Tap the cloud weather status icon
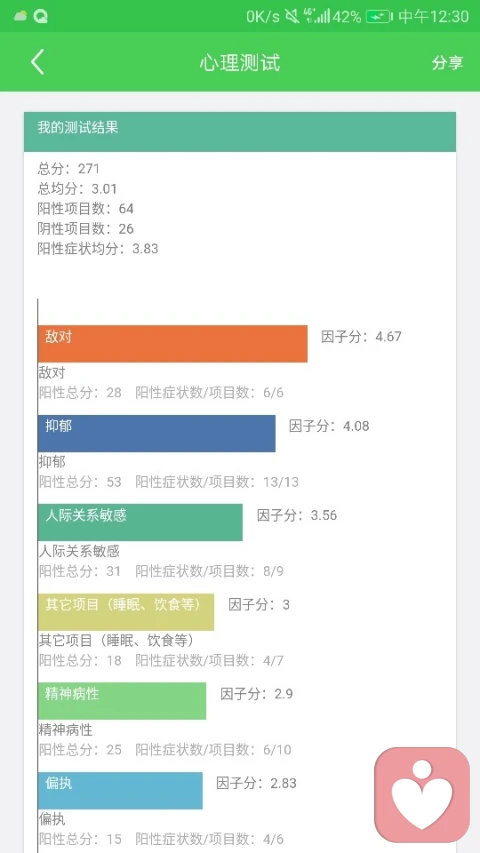 point(21,16)
